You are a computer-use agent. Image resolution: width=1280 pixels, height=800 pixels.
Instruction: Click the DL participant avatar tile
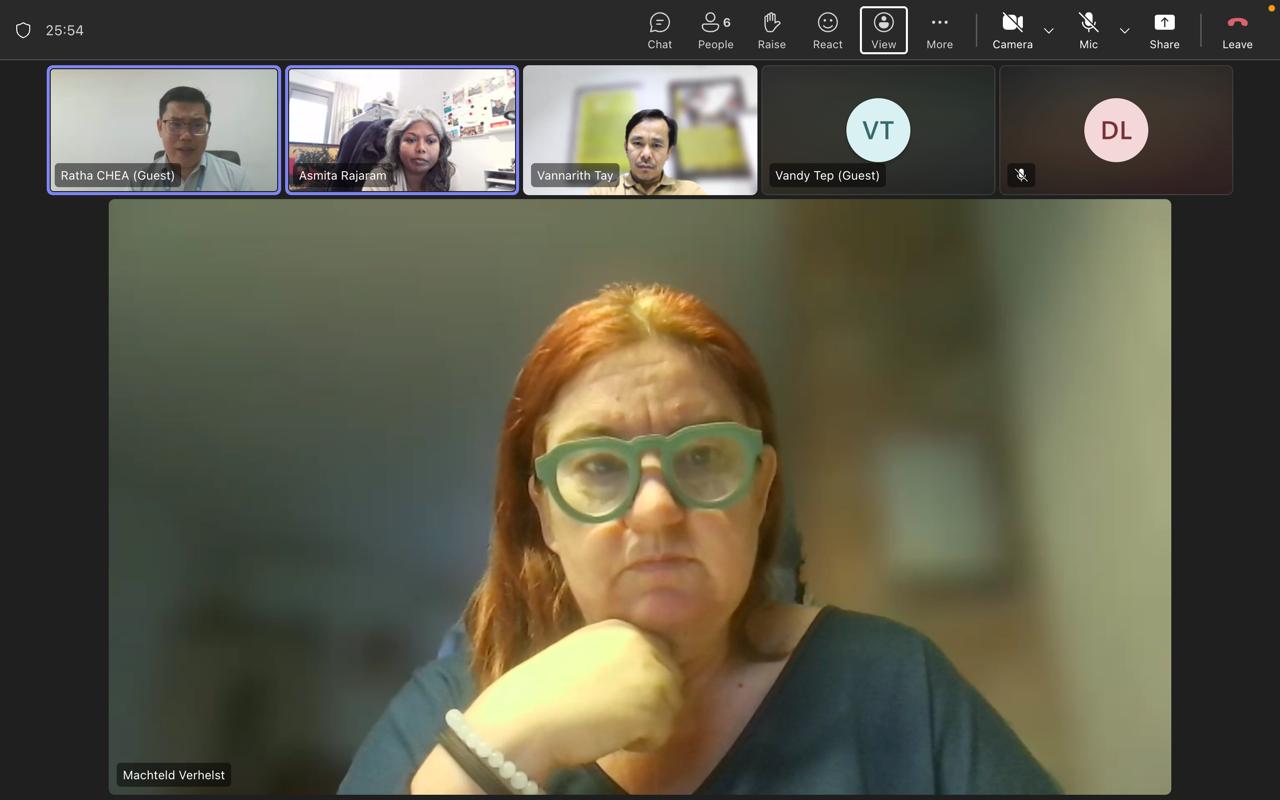pyautogui.click(x=1116, y=130)
